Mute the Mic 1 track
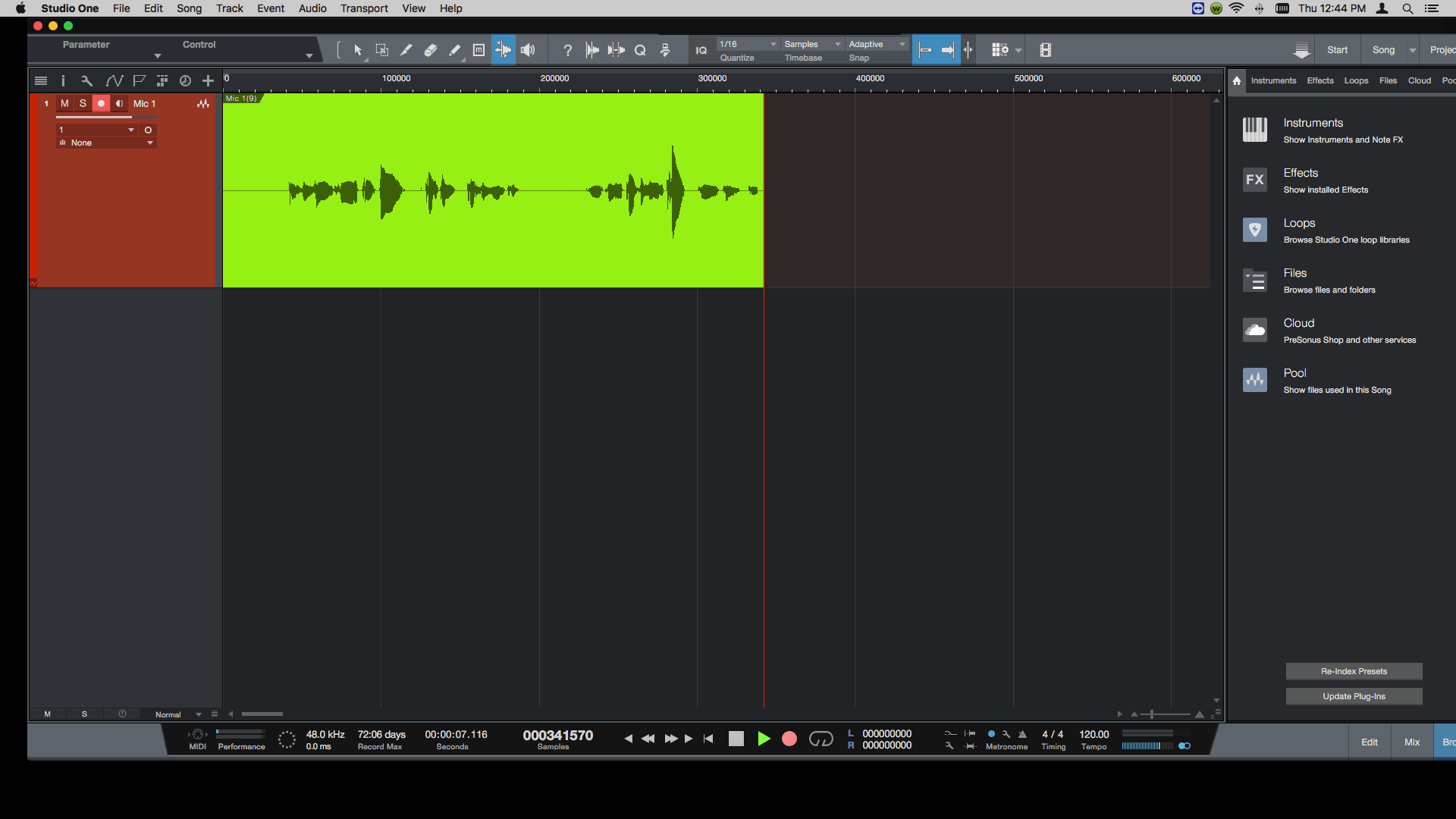 click(x=64, y=104)
